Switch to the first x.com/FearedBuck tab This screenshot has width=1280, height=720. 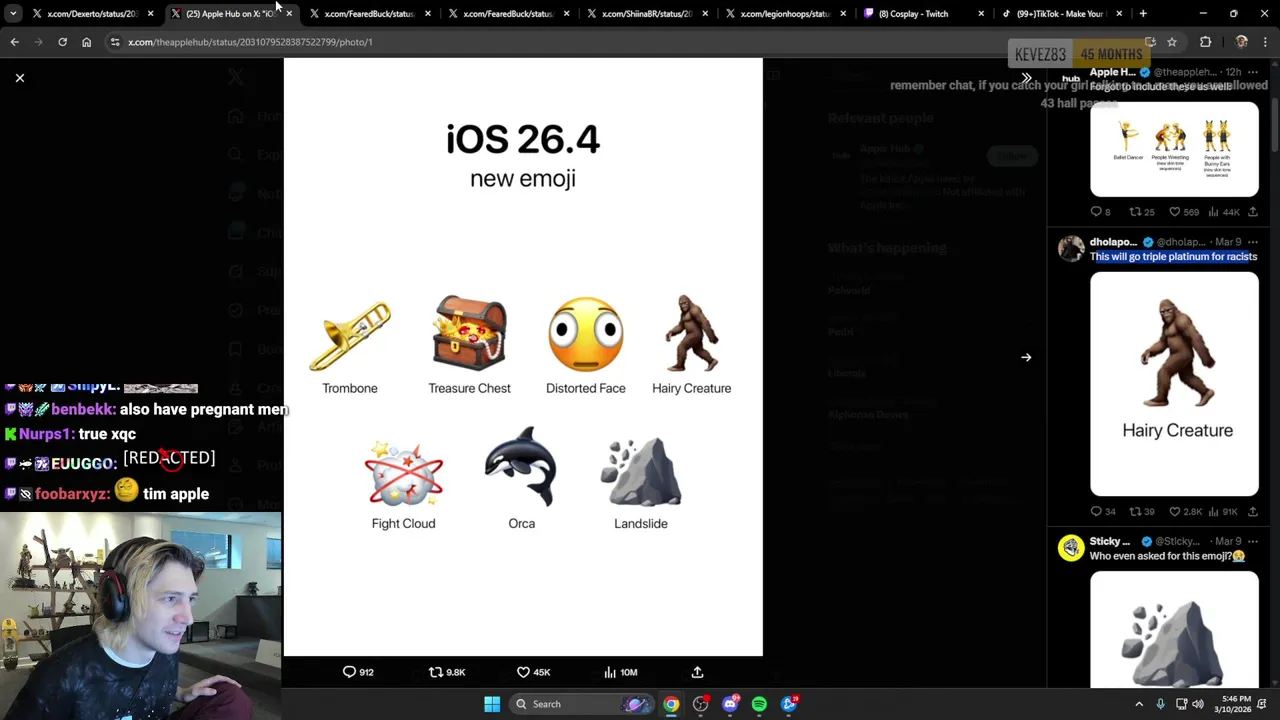pyautogui.click(x=367, y=14)
